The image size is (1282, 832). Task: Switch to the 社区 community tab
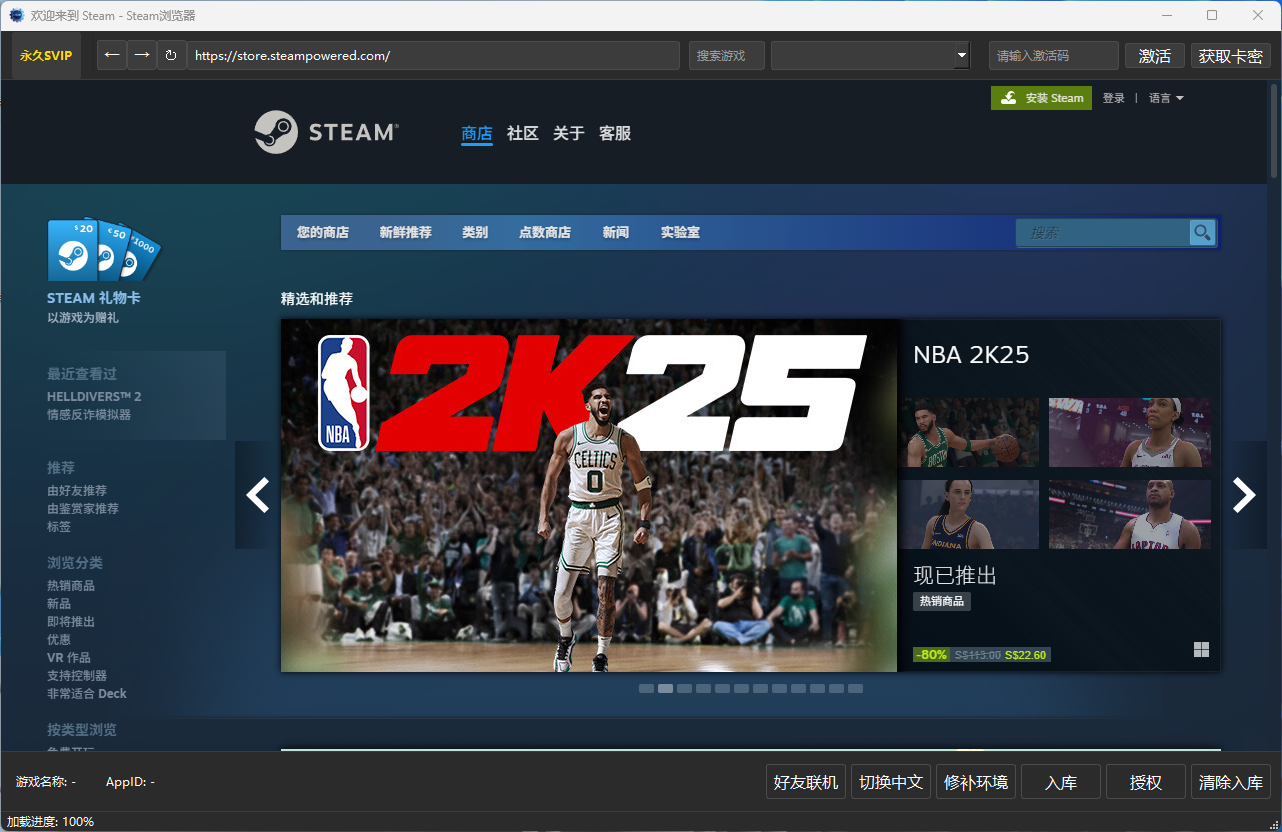click(x=522, y=134)
